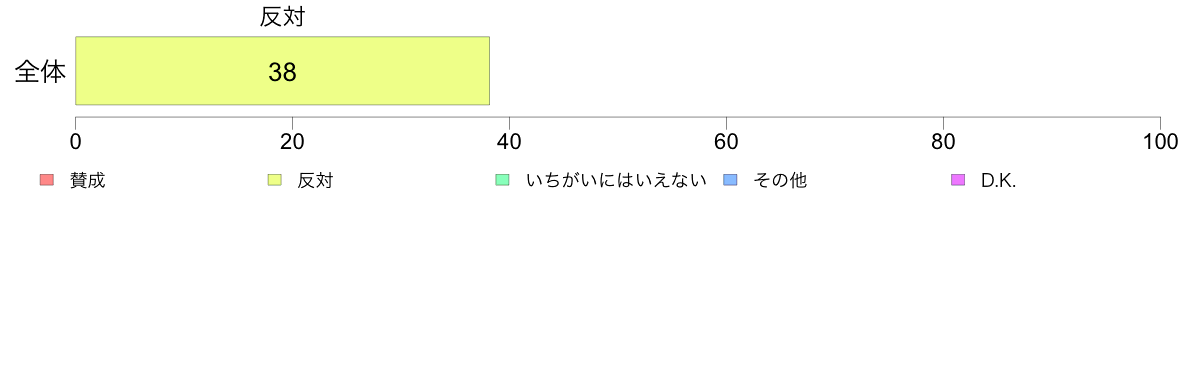Click the green いちがいにはいえない legend swatch

coord(502,180)
